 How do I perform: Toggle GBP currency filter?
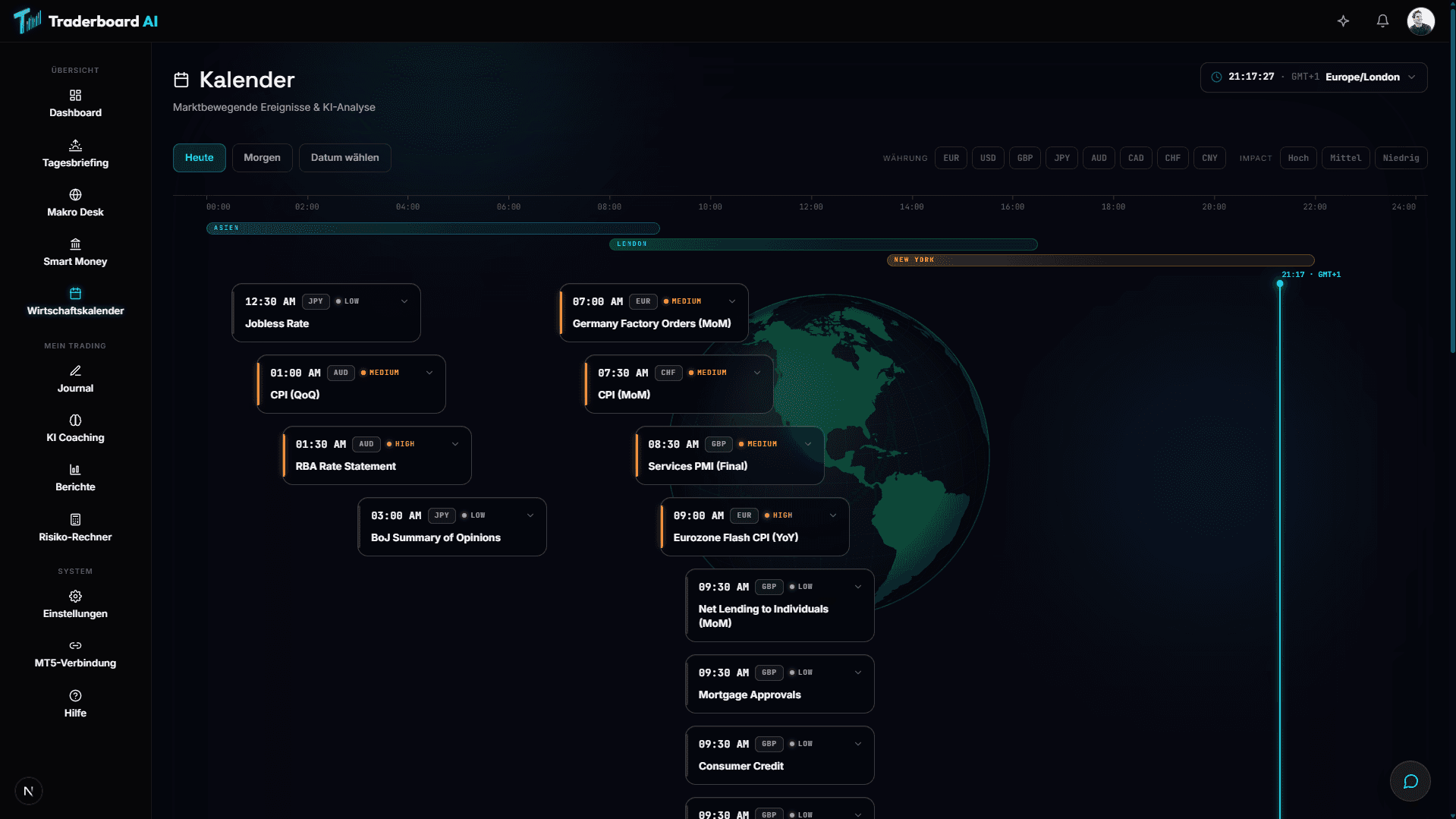point(1025,158)
